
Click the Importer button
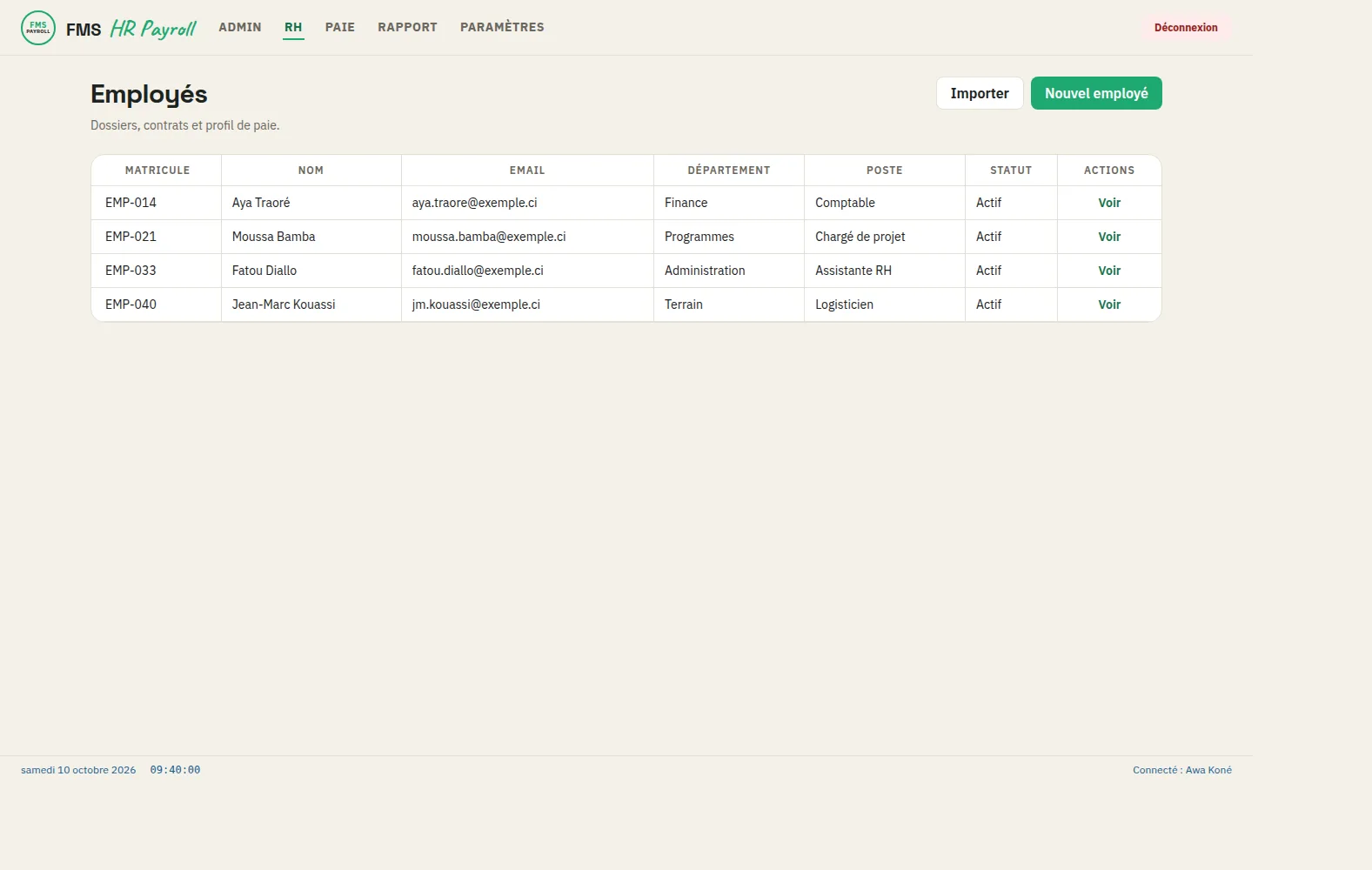pyautogui.click(x=980, y=93)
